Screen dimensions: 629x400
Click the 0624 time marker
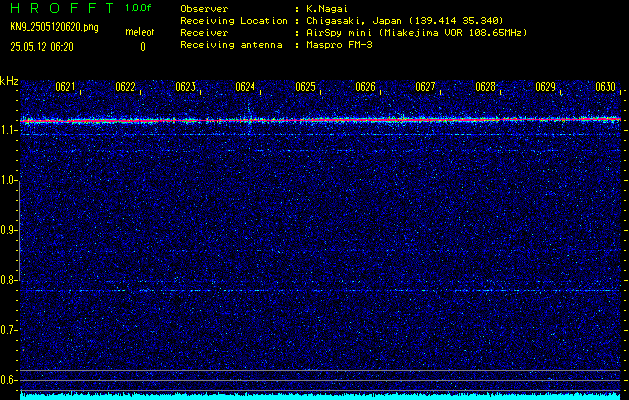point(246,87)
